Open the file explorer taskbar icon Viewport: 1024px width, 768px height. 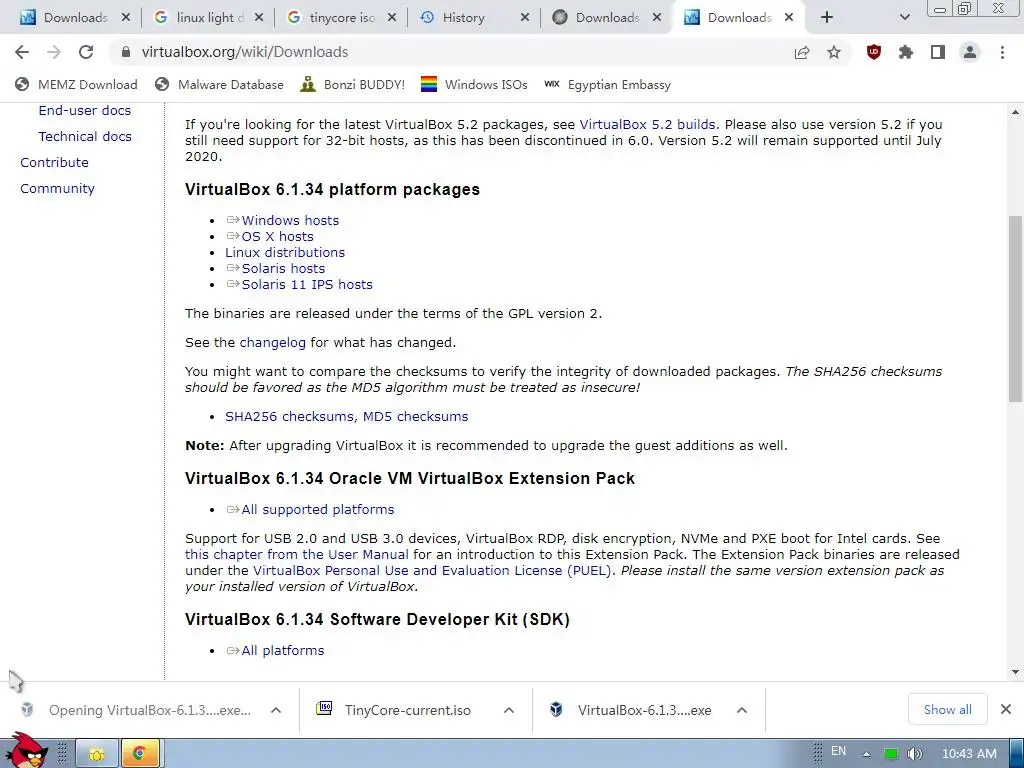click(97, 754)
